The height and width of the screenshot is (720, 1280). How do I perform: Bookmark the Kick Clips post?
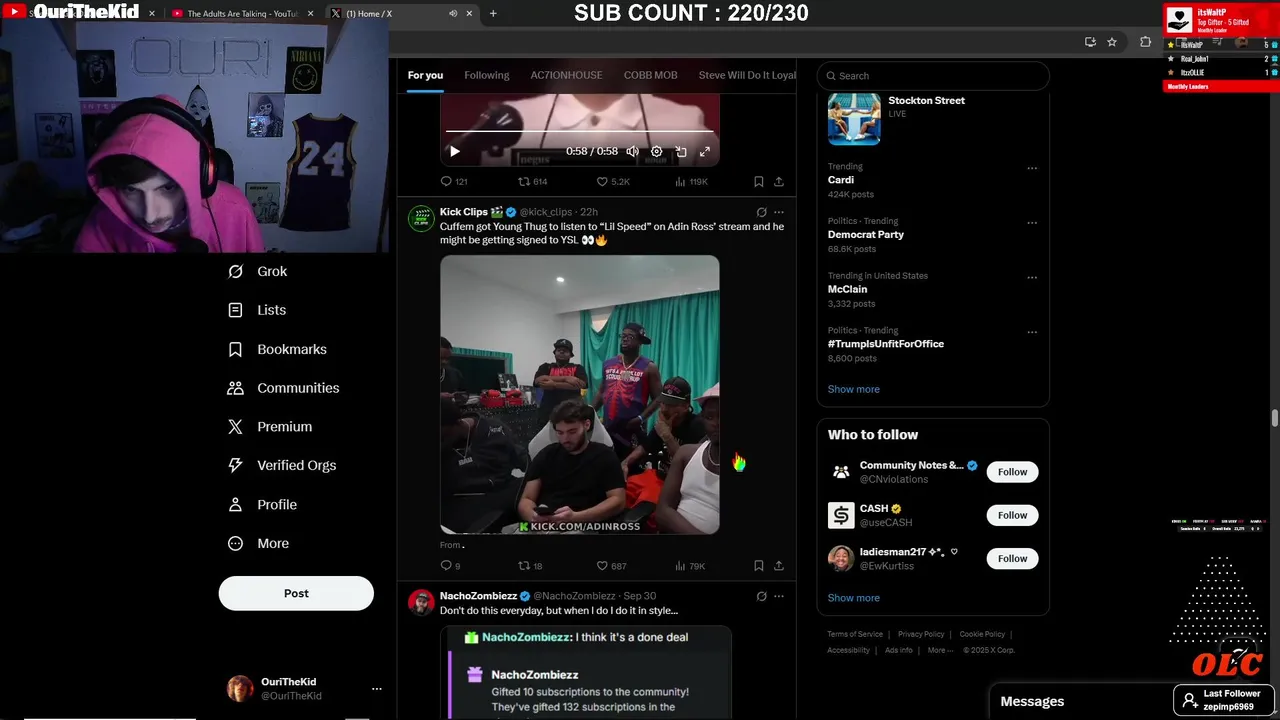pyautogui.click(x=759, y=566)
